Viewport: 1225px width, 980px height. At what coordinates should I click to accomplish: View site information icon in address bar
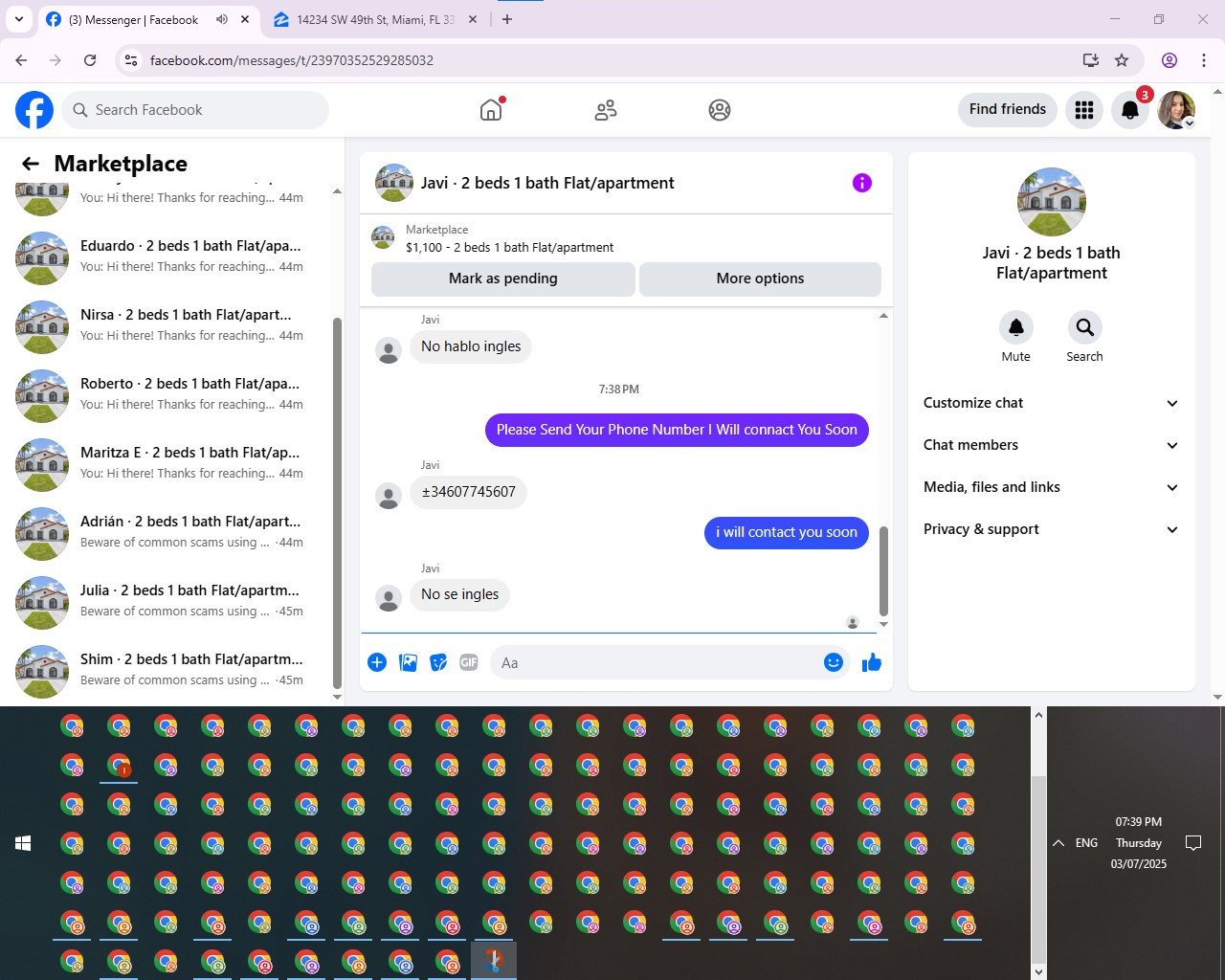pyautogui.click(x=131, y=60)
